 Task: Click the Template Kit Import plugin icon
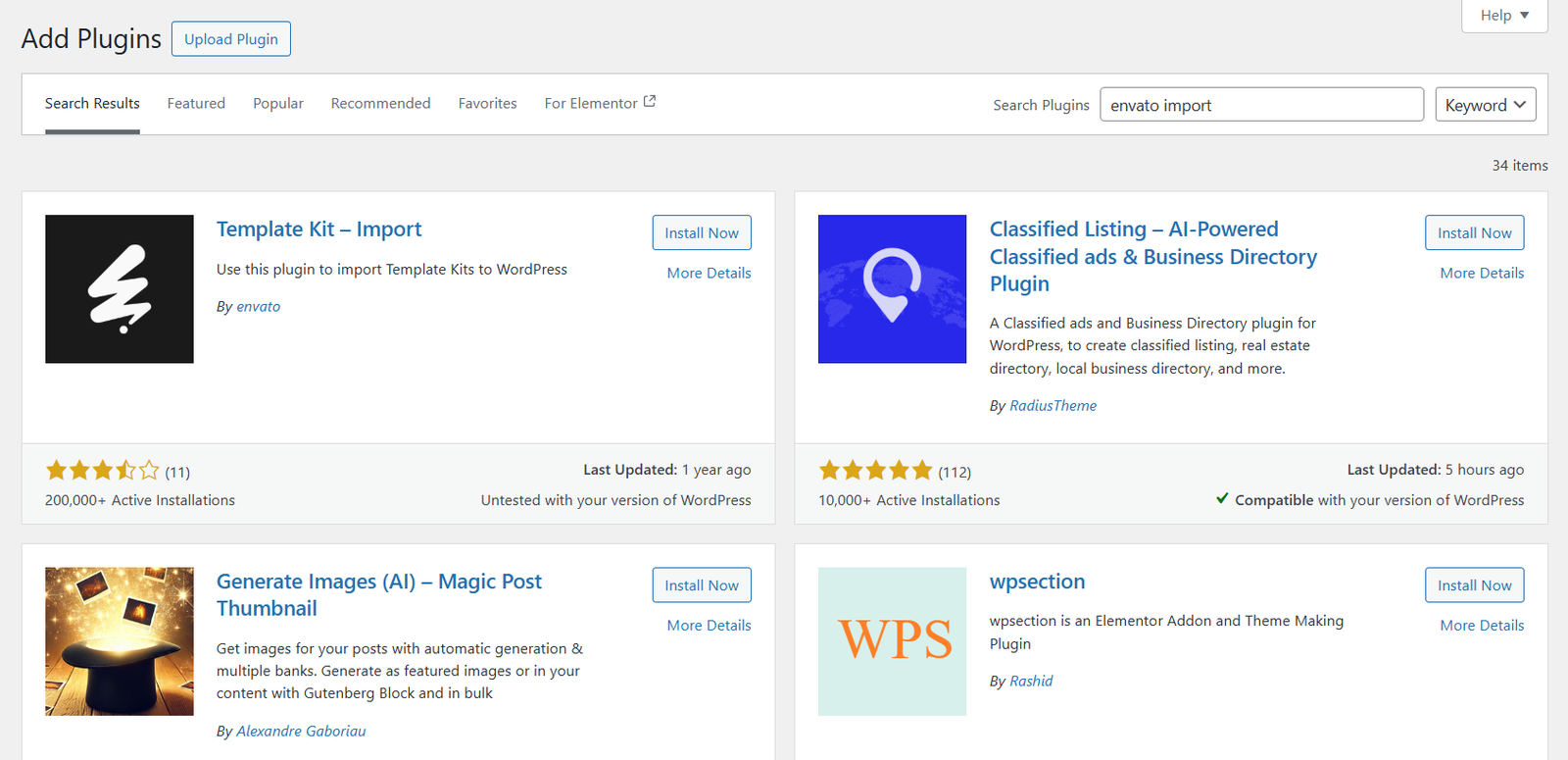click(120, 289)
